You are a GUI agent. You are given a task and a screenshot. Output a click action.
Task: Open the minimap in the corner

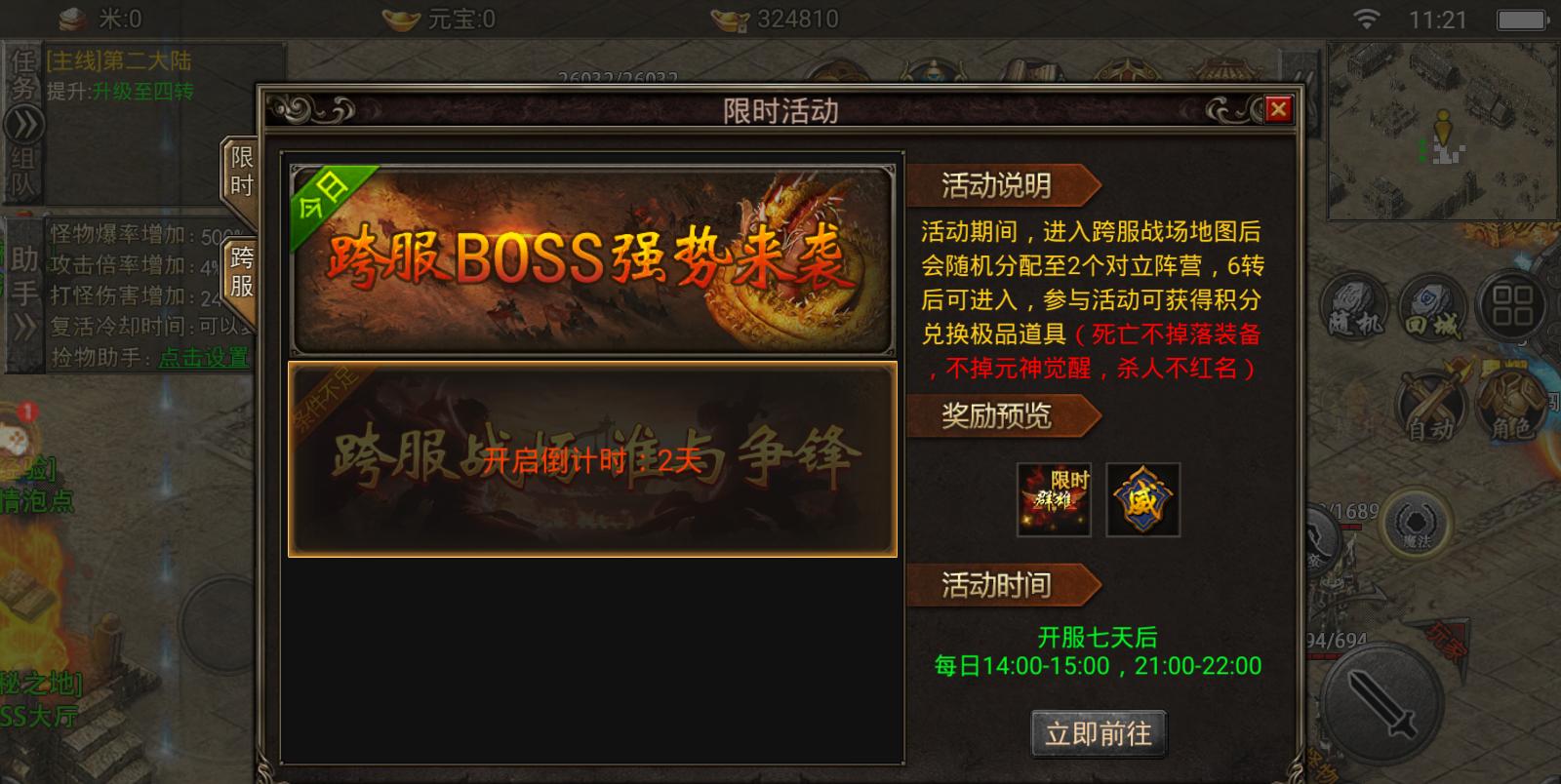(1443, 131)
